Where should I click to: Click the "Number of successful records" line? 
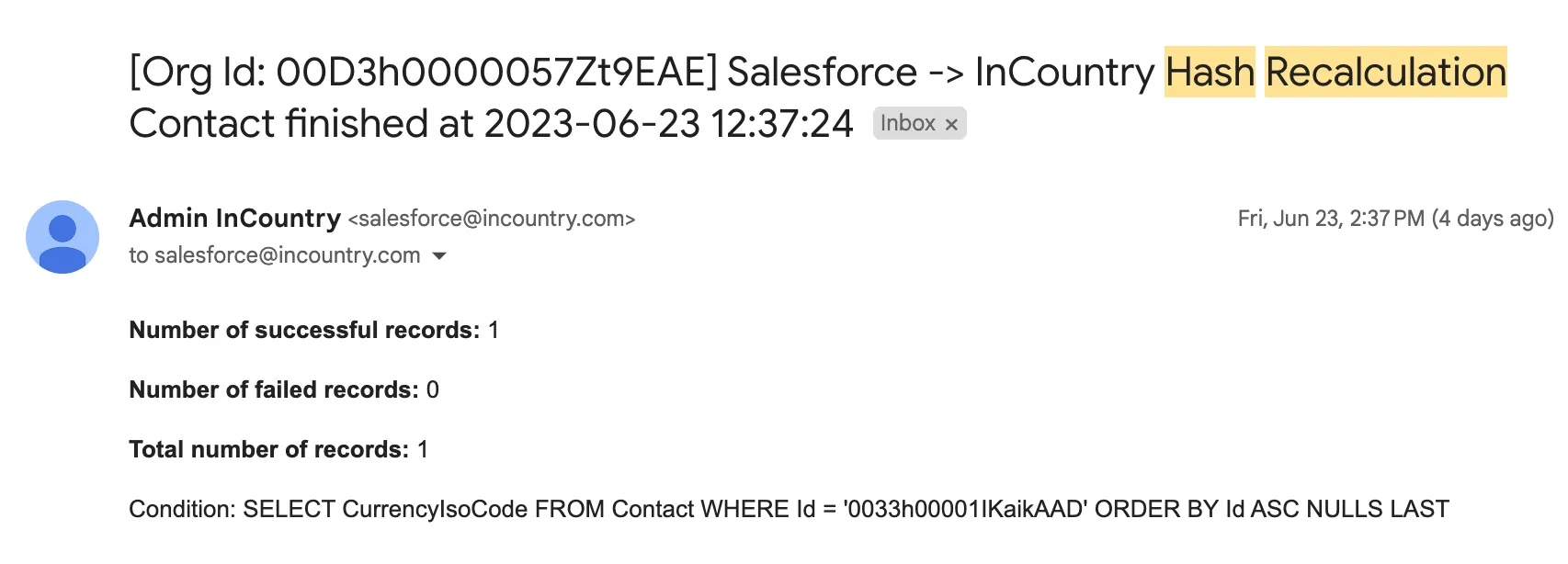pyautogui.click(x=313, y=330)
